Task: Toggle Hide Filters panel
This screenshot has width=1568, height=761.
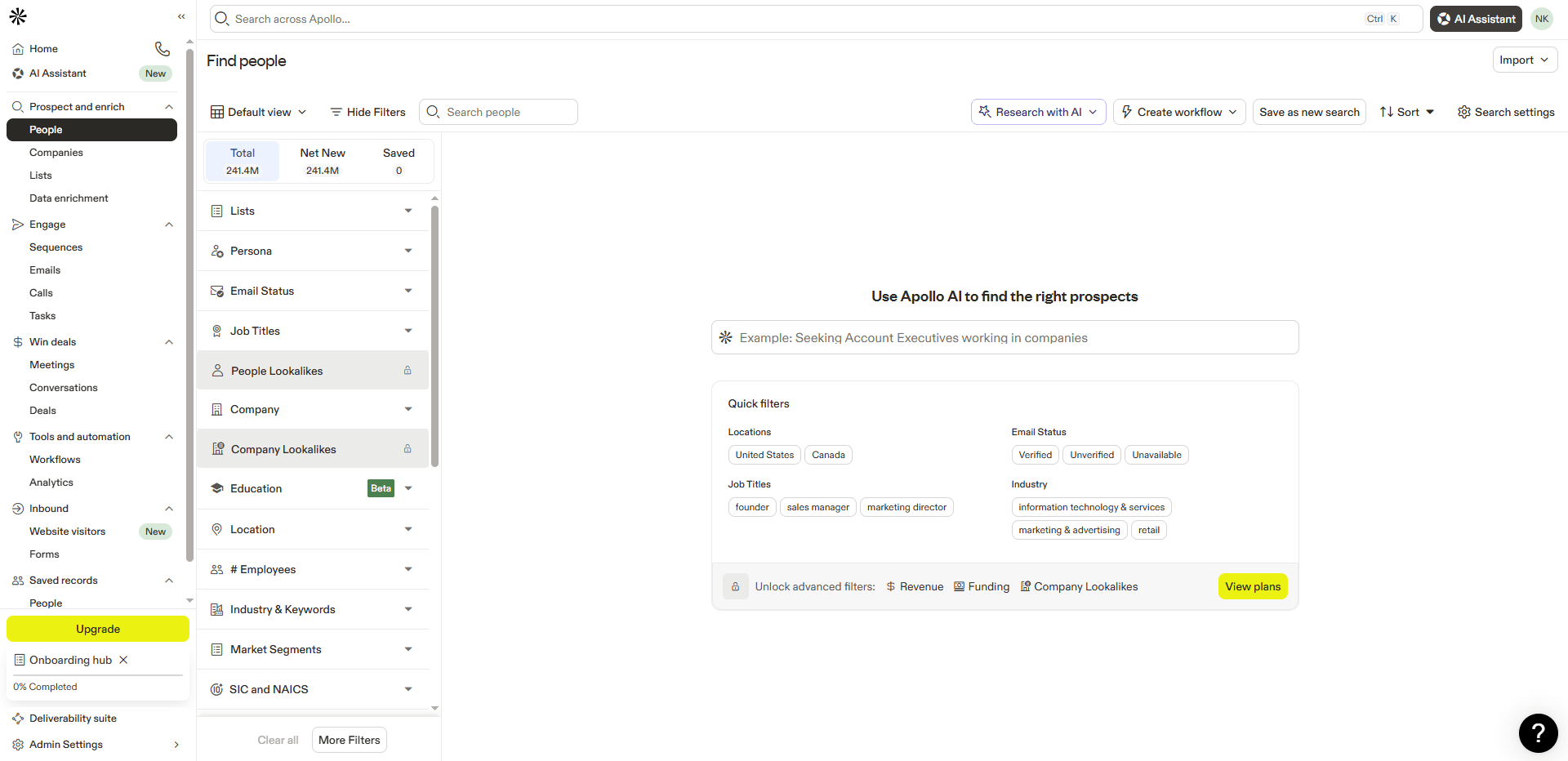Action: (367, 112)
